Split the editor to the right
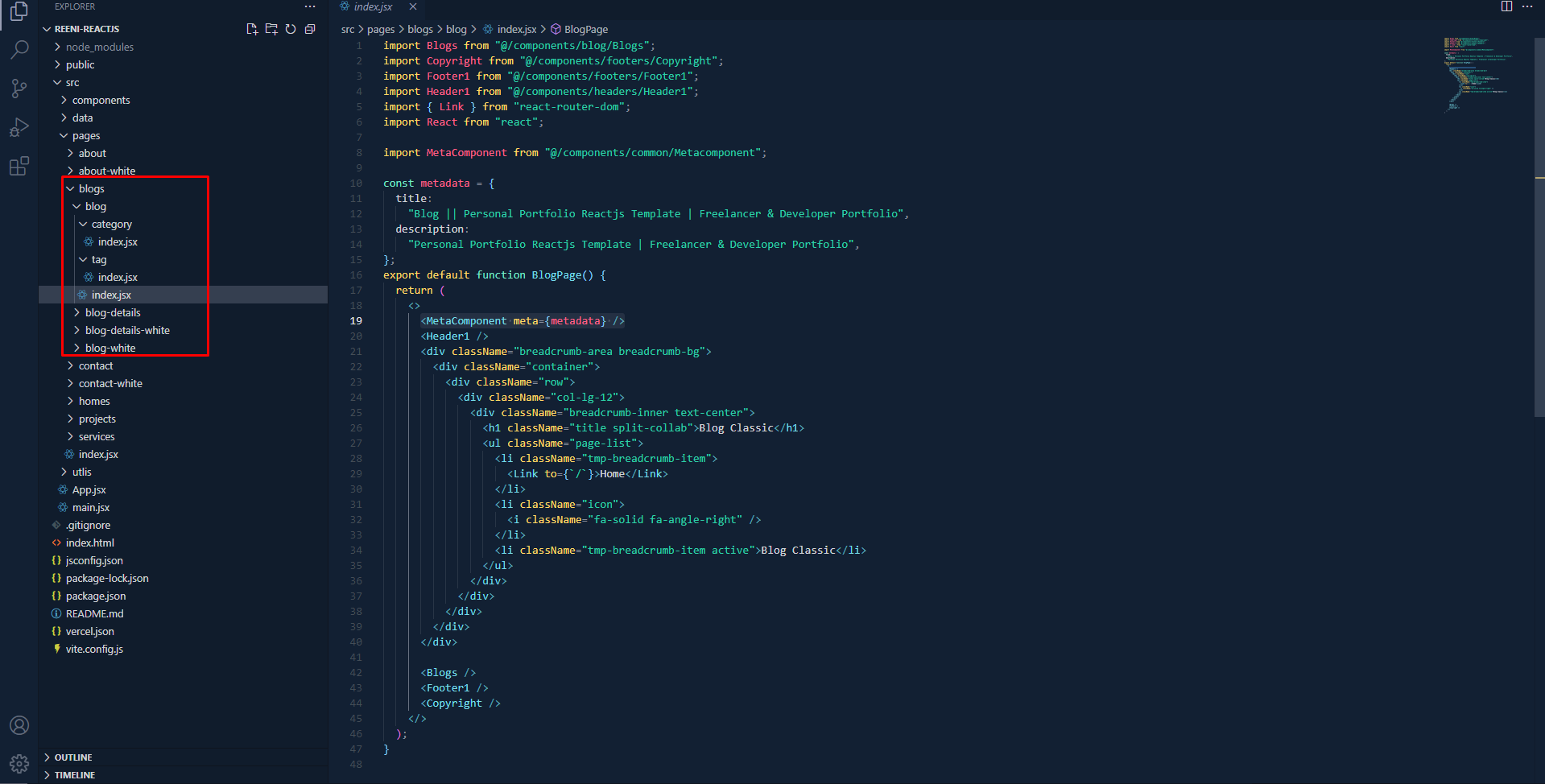Screen dimensions: 1545x784 point(1506,6)
